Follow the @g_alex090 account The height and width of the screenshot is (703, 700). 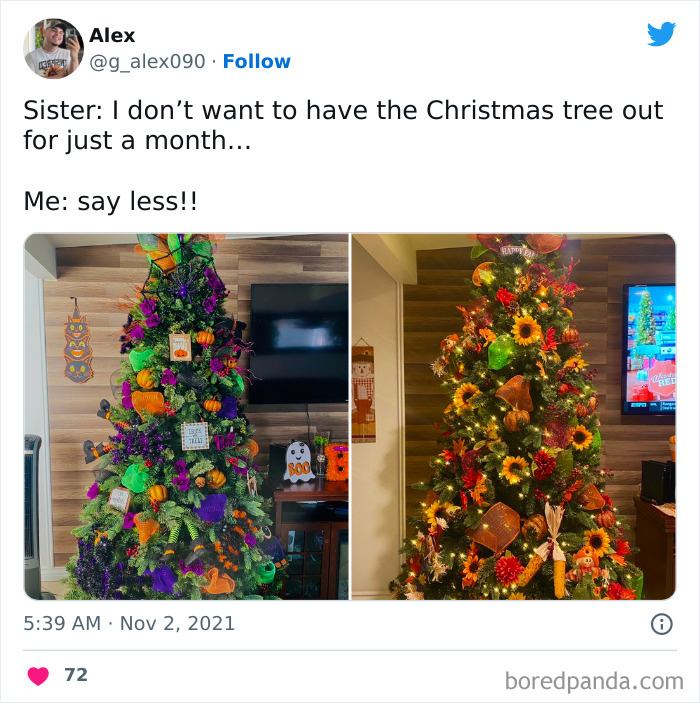click(257, 61)
